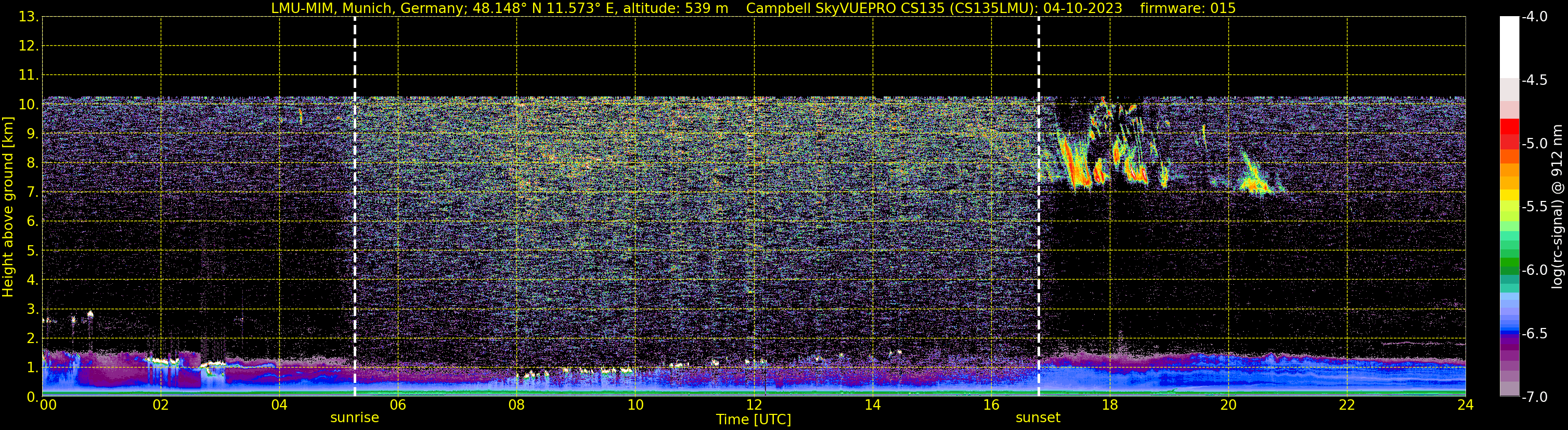Viewport: 1568px width, 430px height.
Task: Click the height axis tick '9'
Action: tap(32, 134)
